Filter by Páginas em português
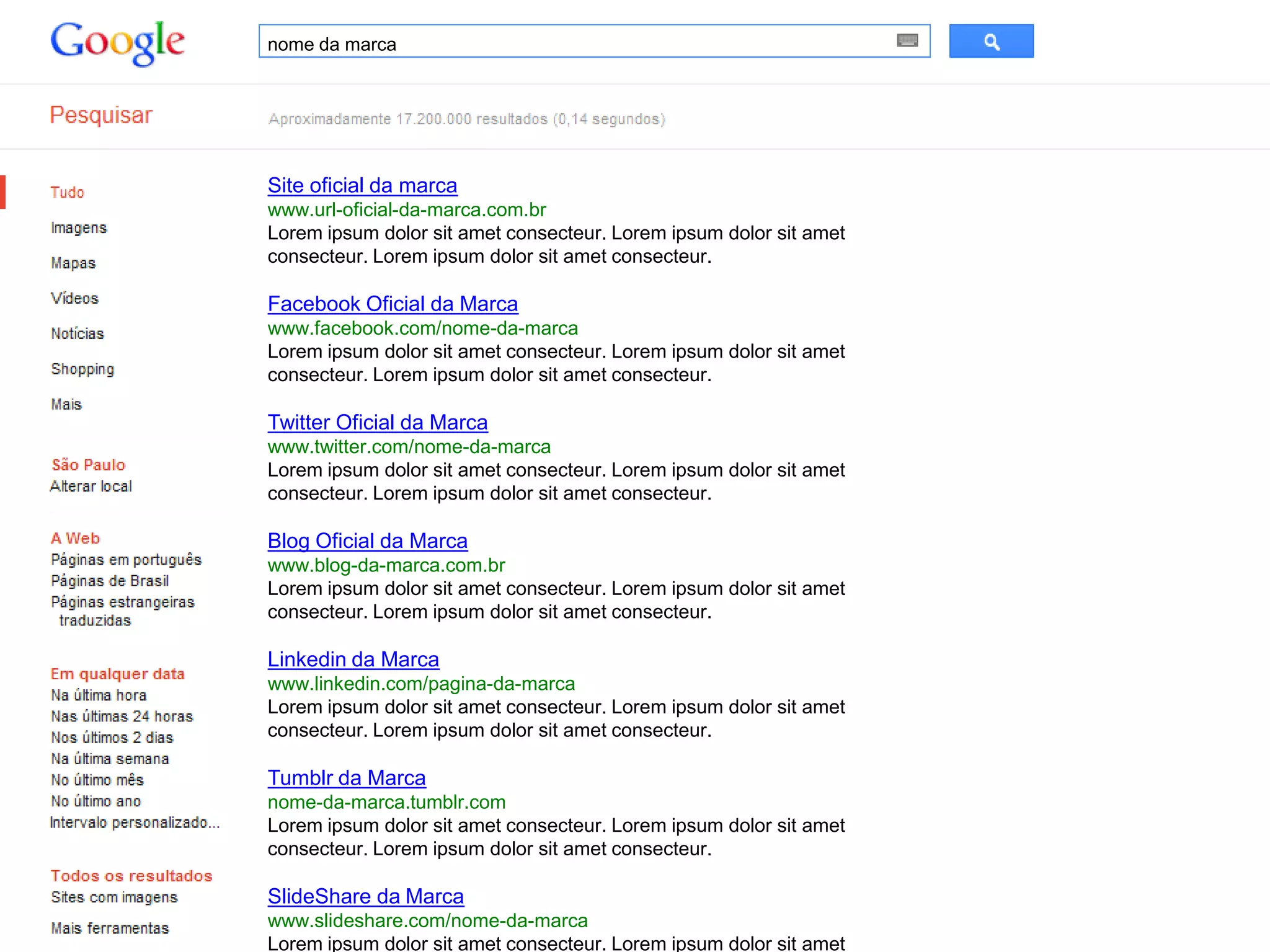Image resolution: width=1270 pixels, height=952 pixels. (x=127, y=560)
